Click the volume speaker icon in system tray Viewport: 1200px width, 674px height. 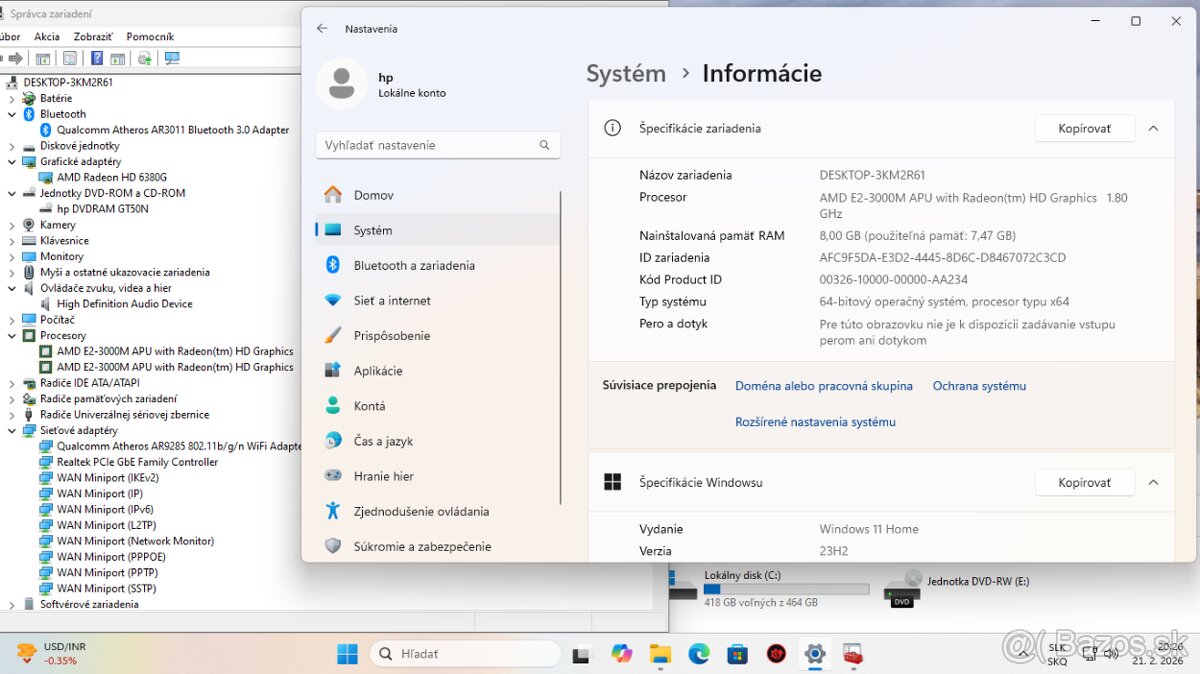pyautogui.click(x=1110, y=653)
